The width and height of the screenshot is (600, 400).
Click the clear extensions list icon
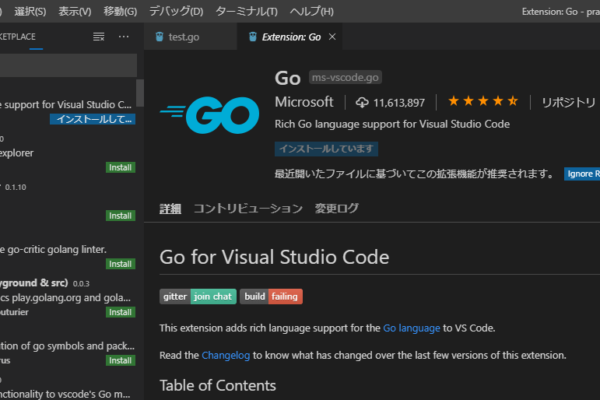[x=99, y=37]
